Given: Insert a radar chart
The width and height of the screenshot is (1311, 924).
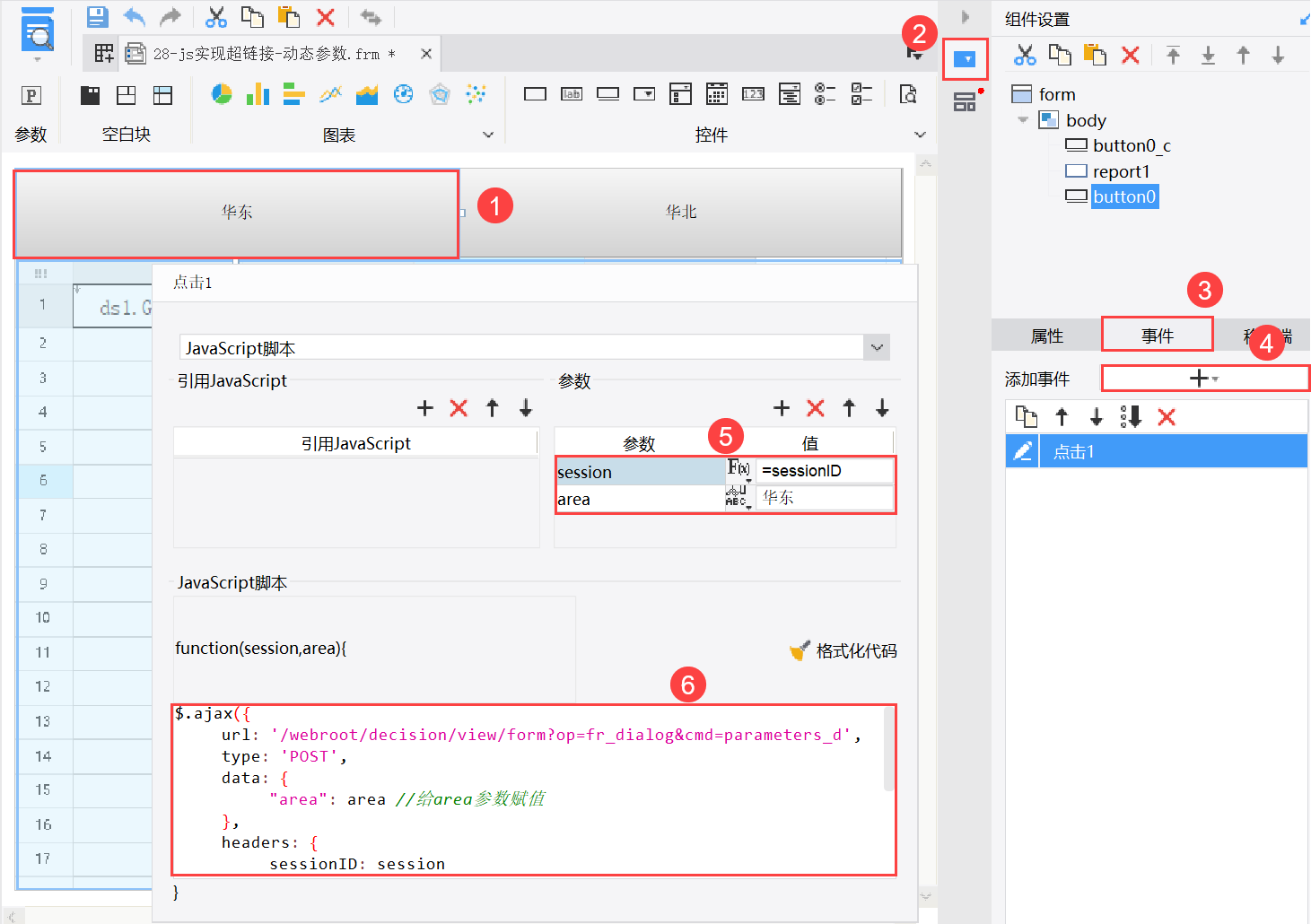Looking at the screenshot, I should (440, 93).
